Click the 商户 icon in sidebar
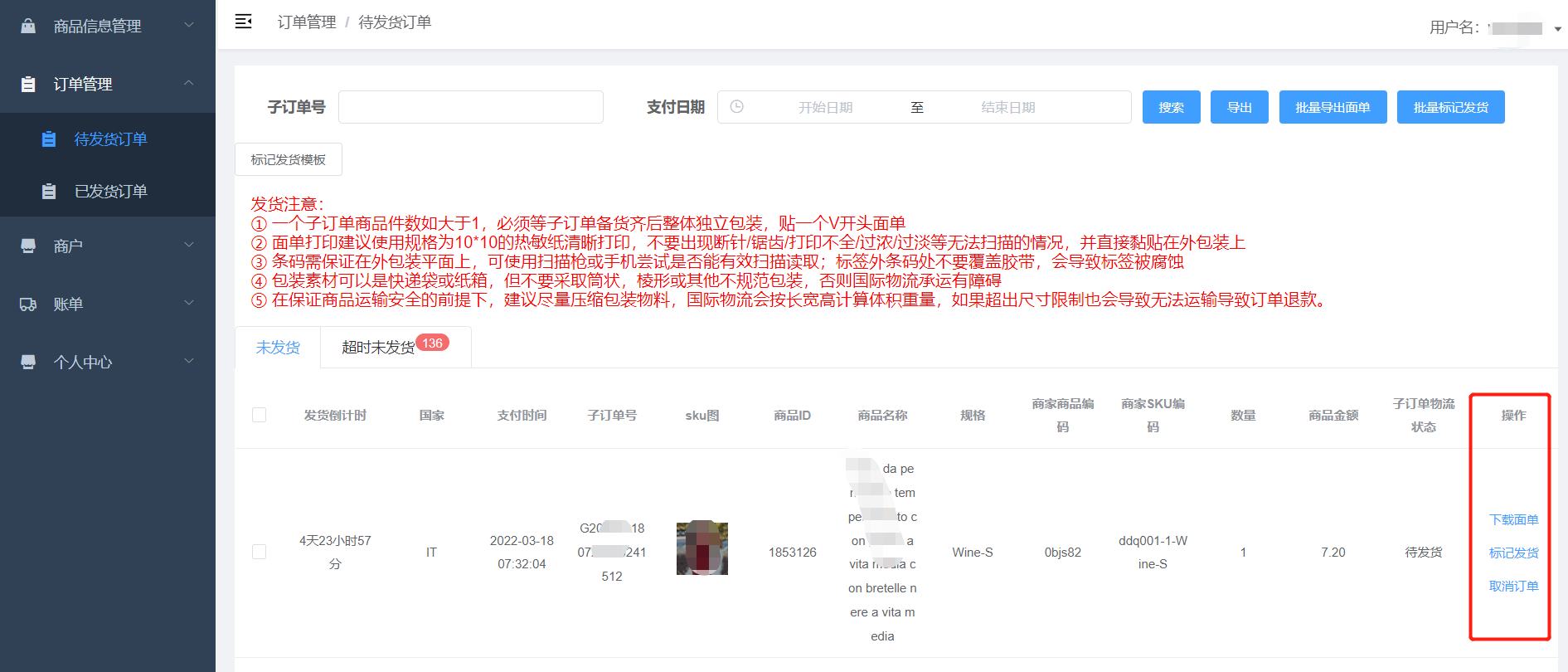 (x=28, y=246)
